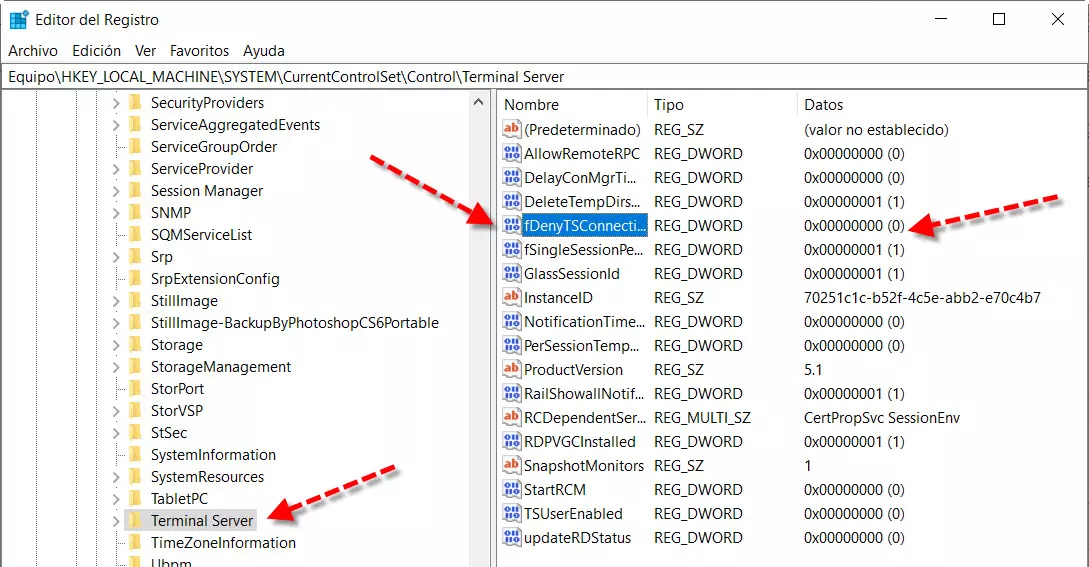Screen dimensions: 1089x567
Task: Click the DWORD icon beside DelayConMgrTi...
Action: pos(512,177)
